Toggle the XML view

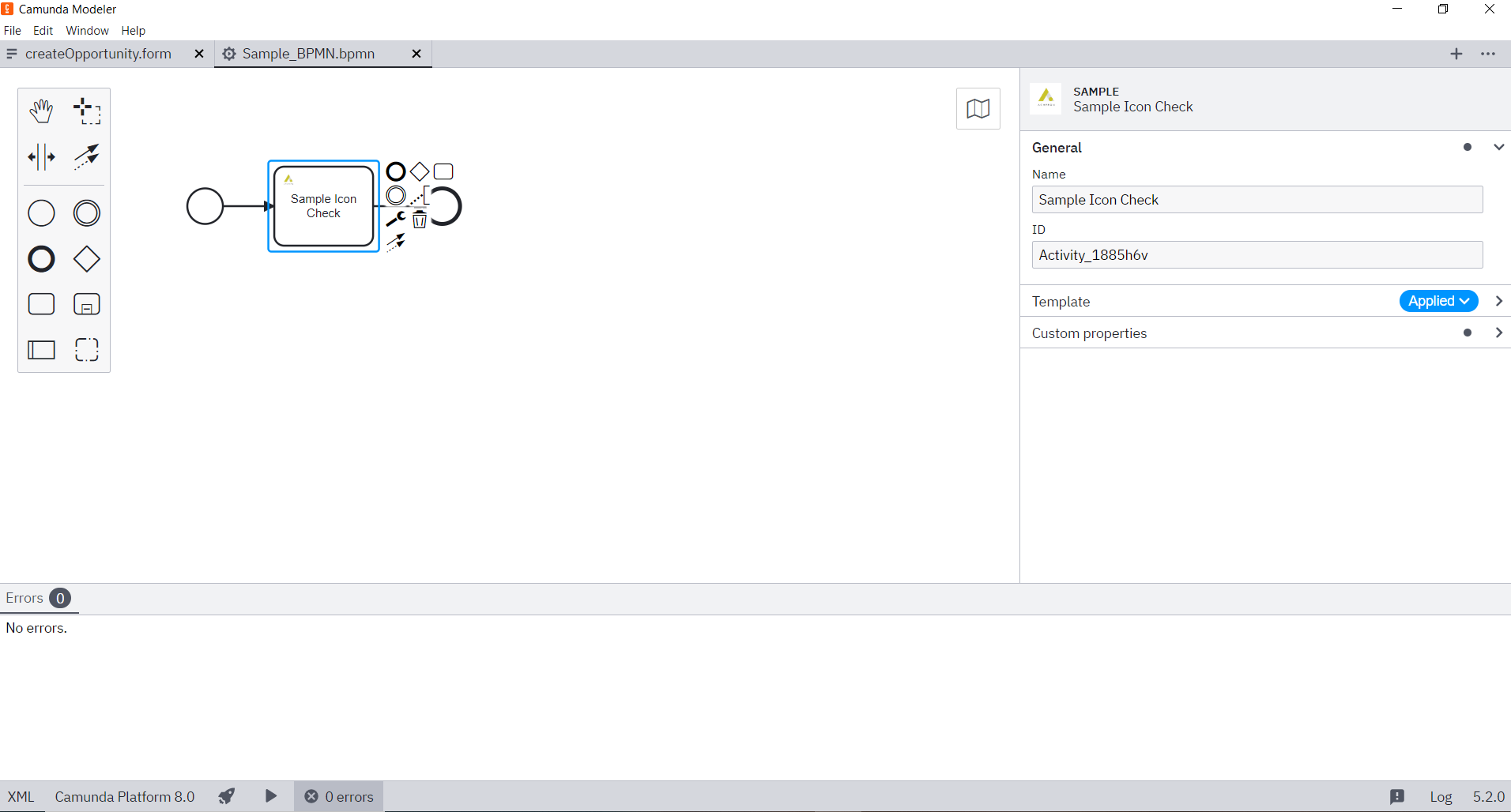click(x=21, y=796)
